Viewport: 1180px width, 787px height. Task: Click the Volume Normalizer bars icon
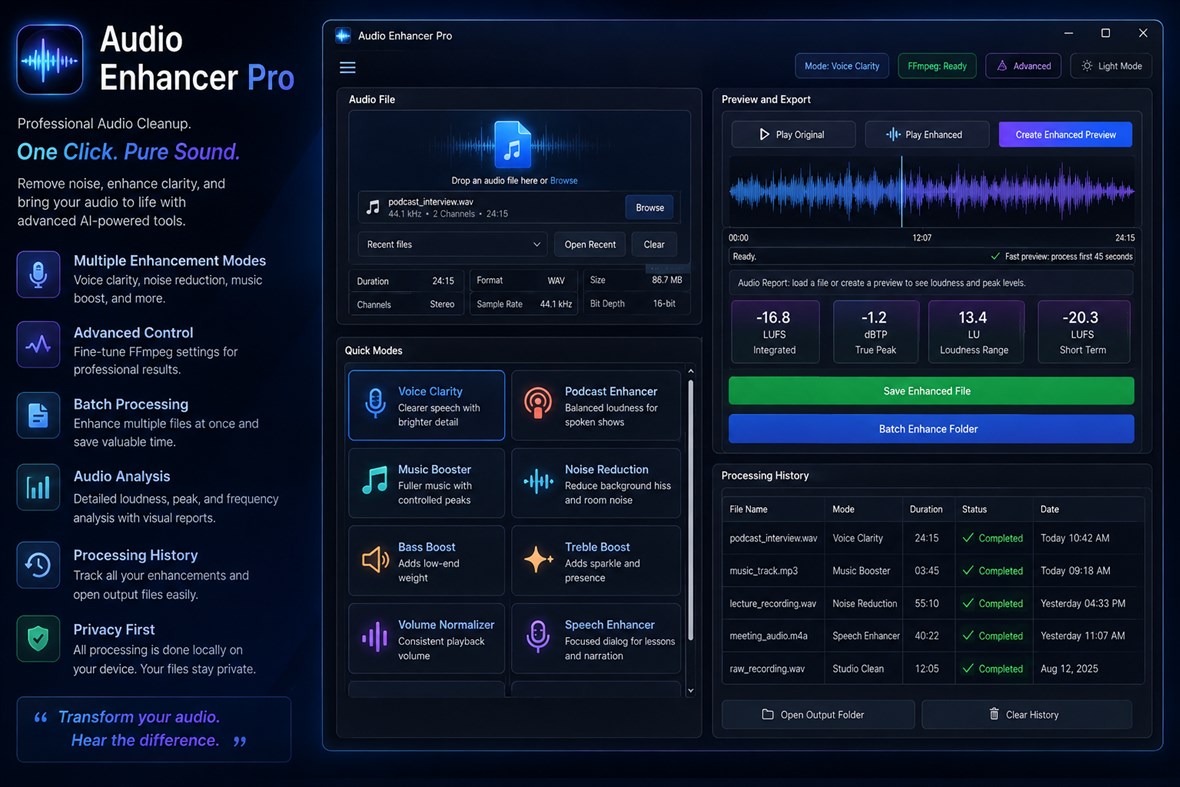(374, 637)
